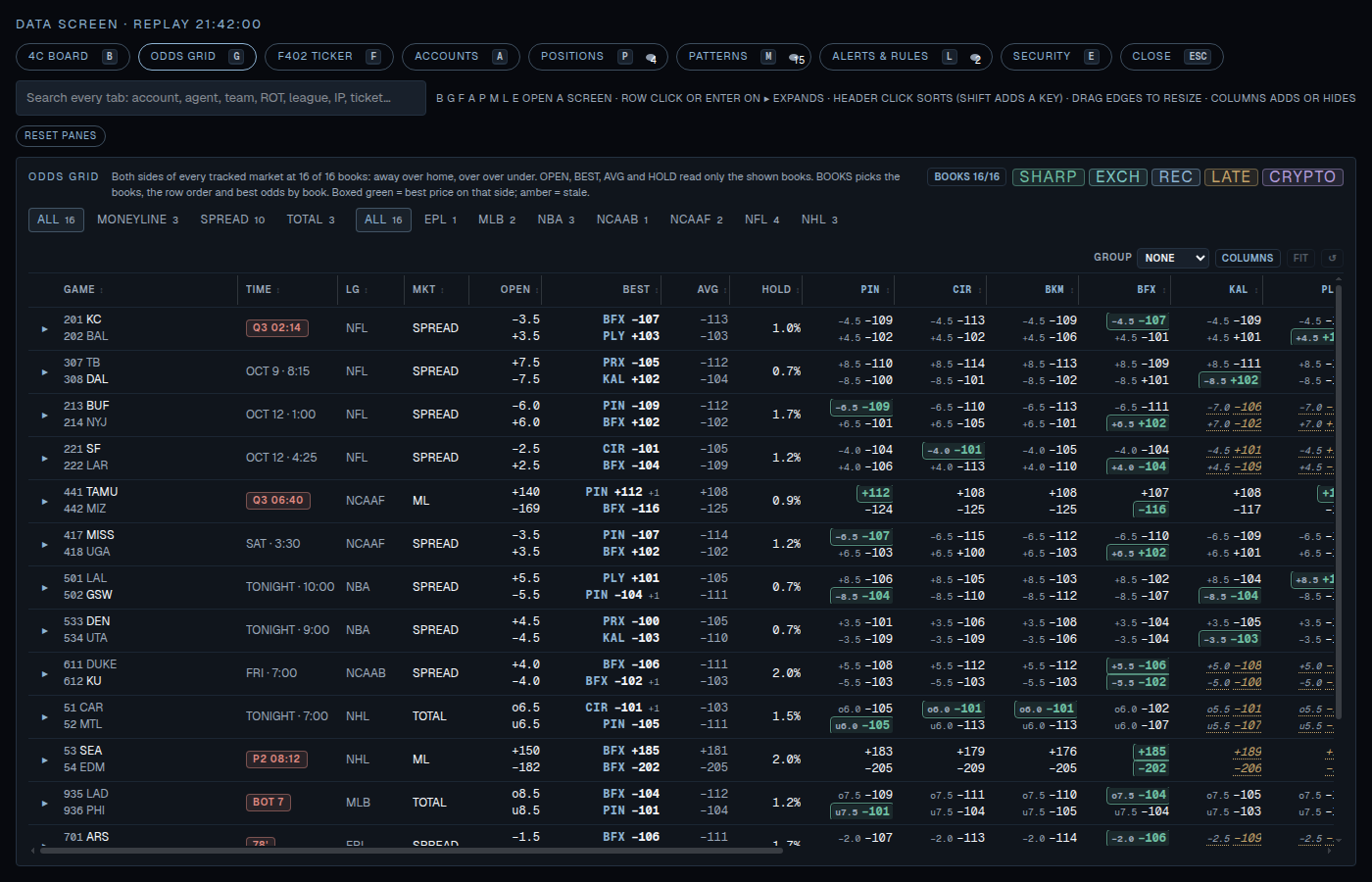Image resolution: width=1372 pixels, height=882 pixels.
Task: Select the MONEYLINE market filter
Action: (137, 220)
